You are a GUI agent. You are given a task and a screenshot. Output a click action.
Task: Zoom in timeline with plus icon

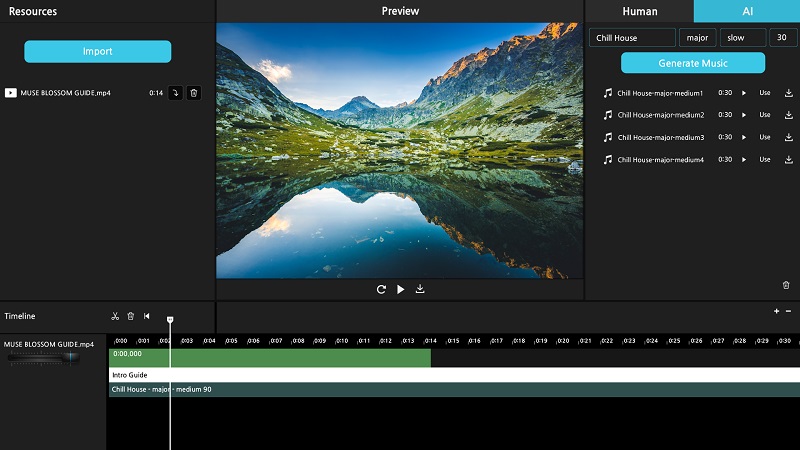776,311
